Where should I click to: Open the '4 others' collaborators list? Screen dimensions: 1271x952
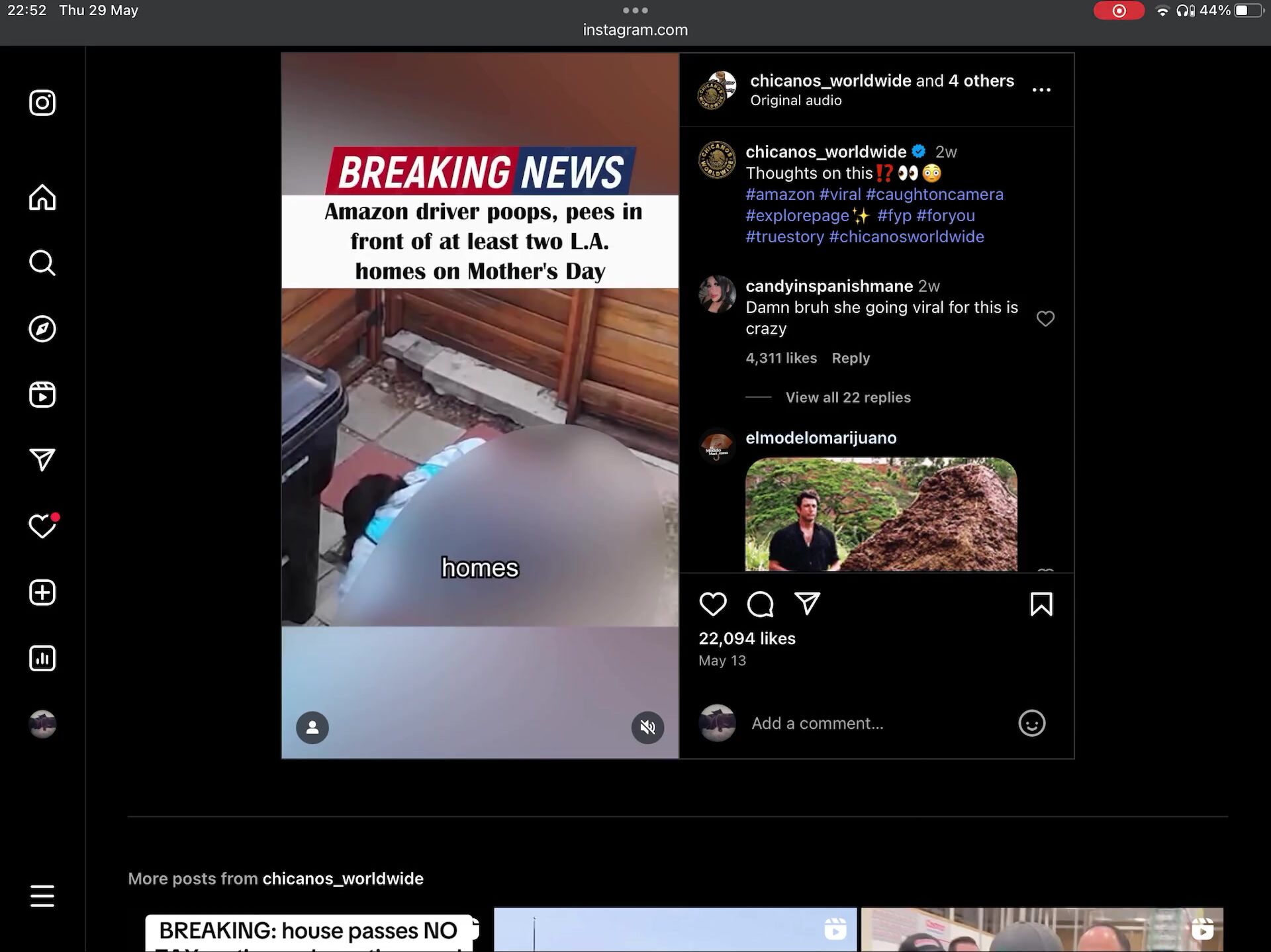[x=981, y=81]
